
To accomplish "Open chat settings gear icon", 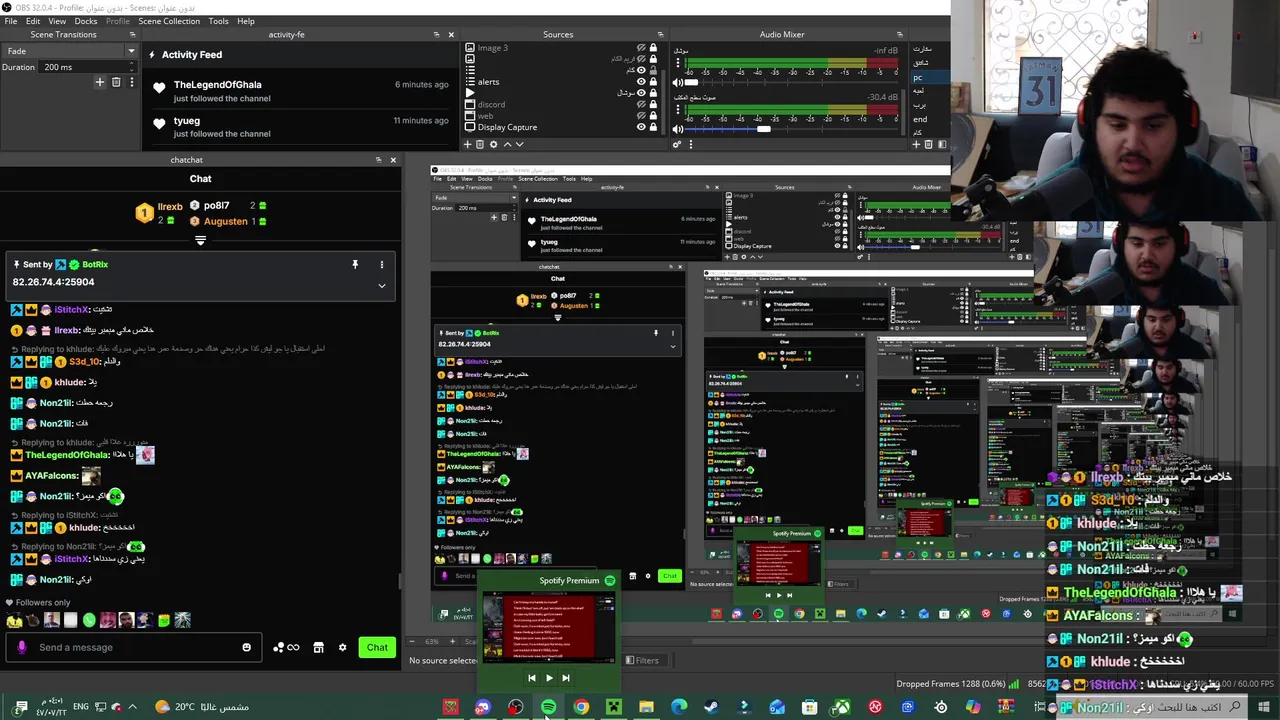I will [x=342, y=647].
